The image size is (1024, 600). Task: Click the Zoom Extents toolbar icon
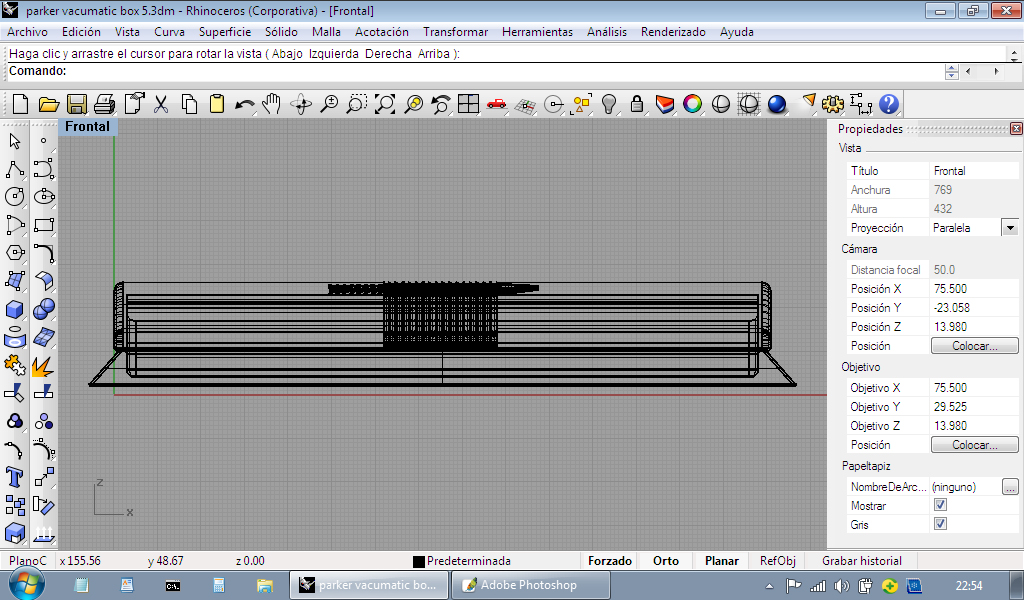(385, 104)
